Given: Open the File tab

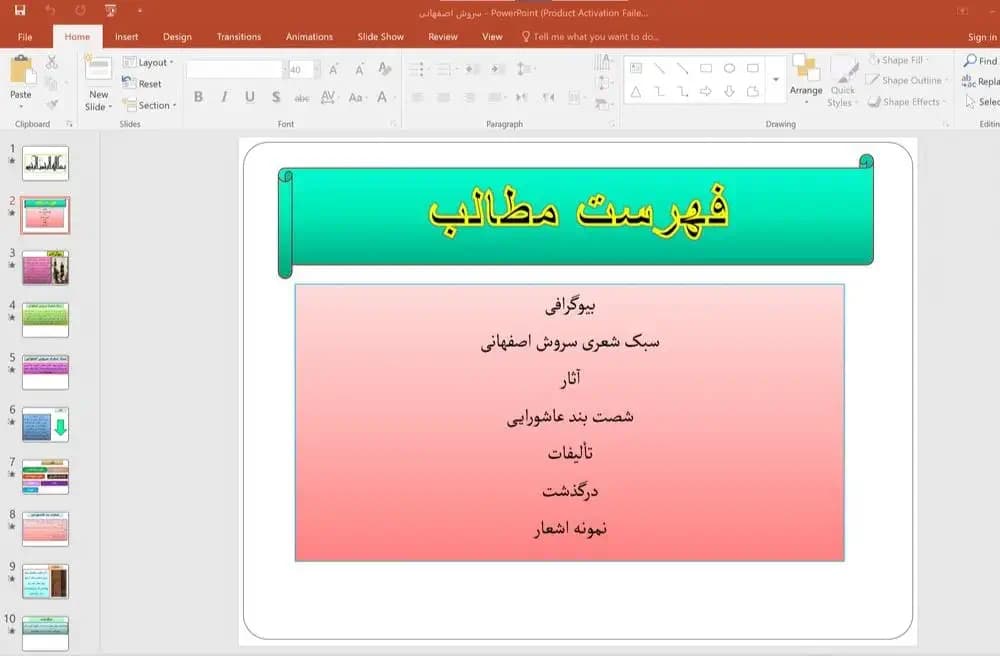Looking at the screenshot, I should point(25,37).
